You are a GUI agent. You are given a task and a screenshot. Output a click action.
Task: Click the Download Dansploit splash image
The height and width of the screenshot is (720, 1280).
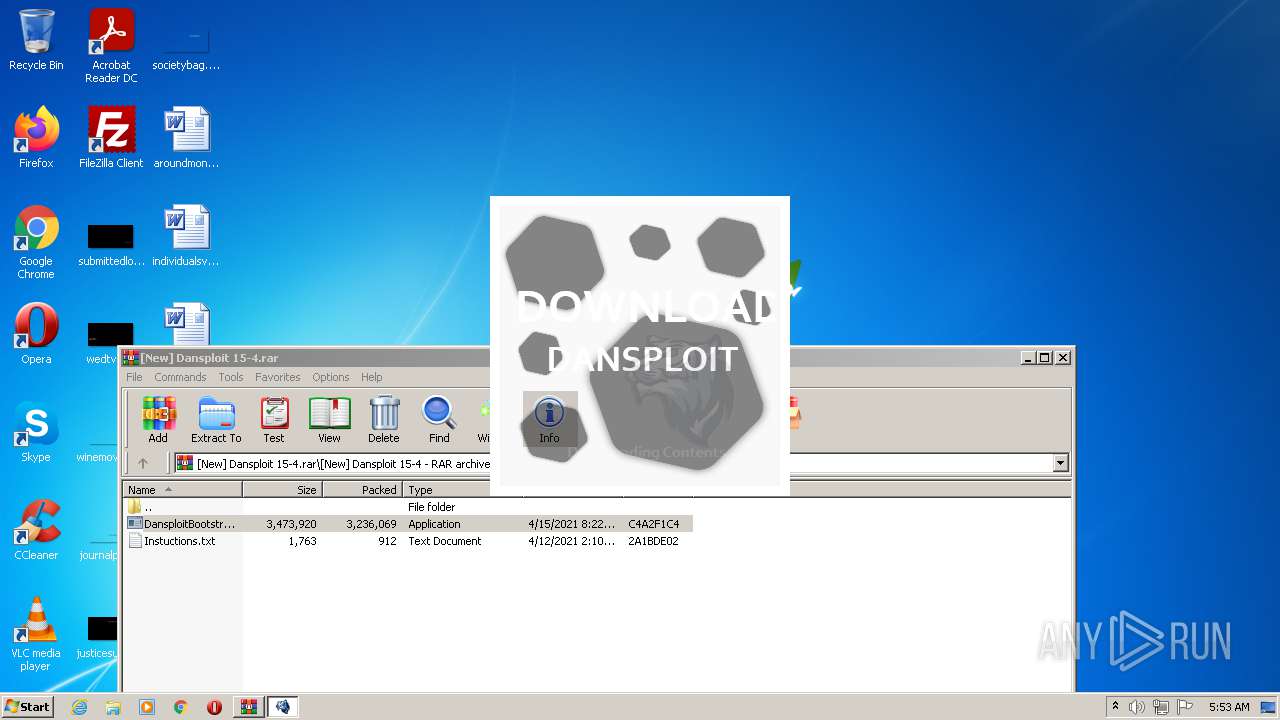pyautogui.click(x=640, y=345)
